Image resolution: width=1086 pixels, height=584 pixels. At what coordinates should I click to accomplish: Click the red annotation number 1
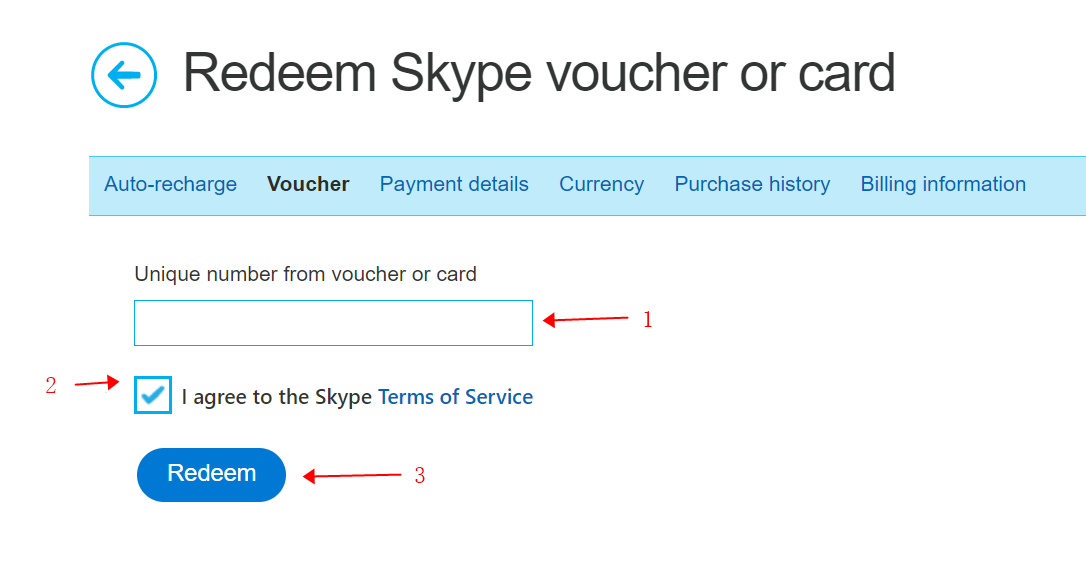647,320
